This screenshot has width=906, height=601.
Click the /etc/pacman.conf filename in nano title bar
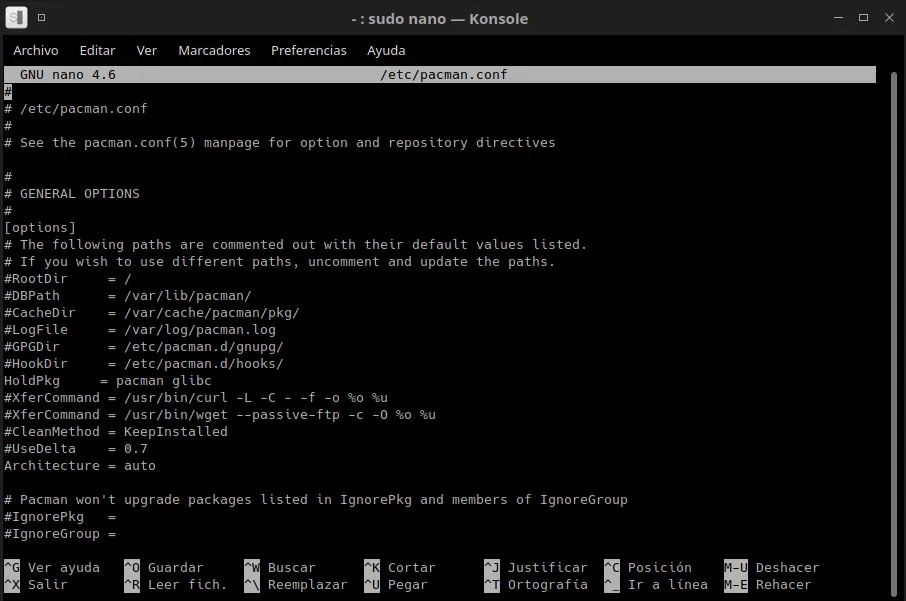coord(444,75)
